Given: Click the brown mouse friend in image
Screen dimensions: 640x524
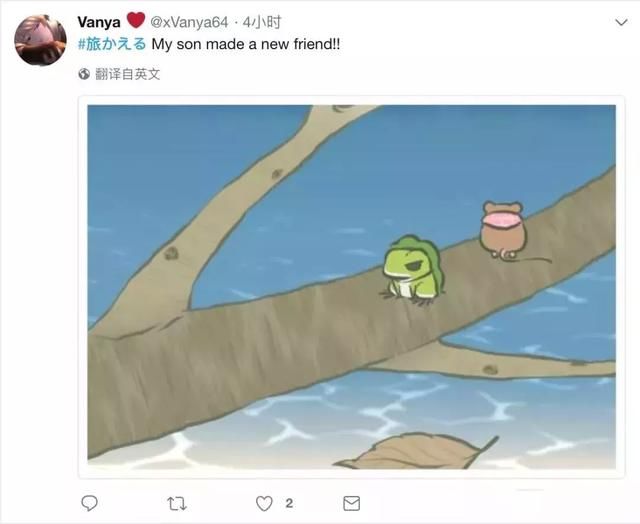Looking at the screenshot, I should [503, 230].
